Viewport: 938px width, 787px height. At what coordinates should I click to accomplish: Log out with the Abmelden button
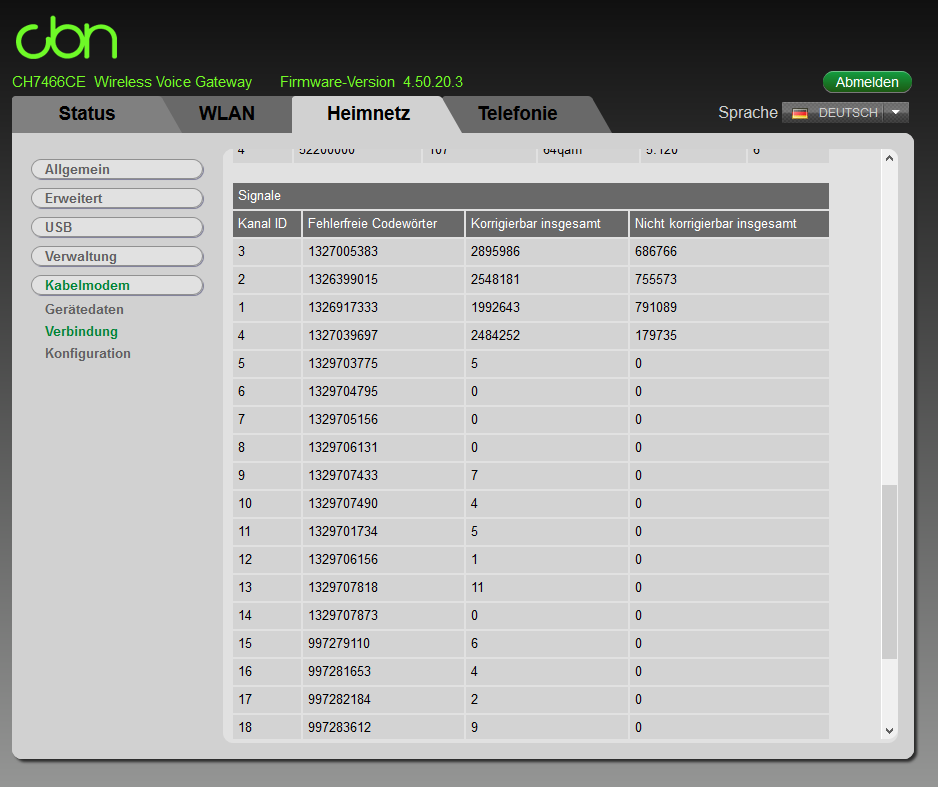(867, 82)
